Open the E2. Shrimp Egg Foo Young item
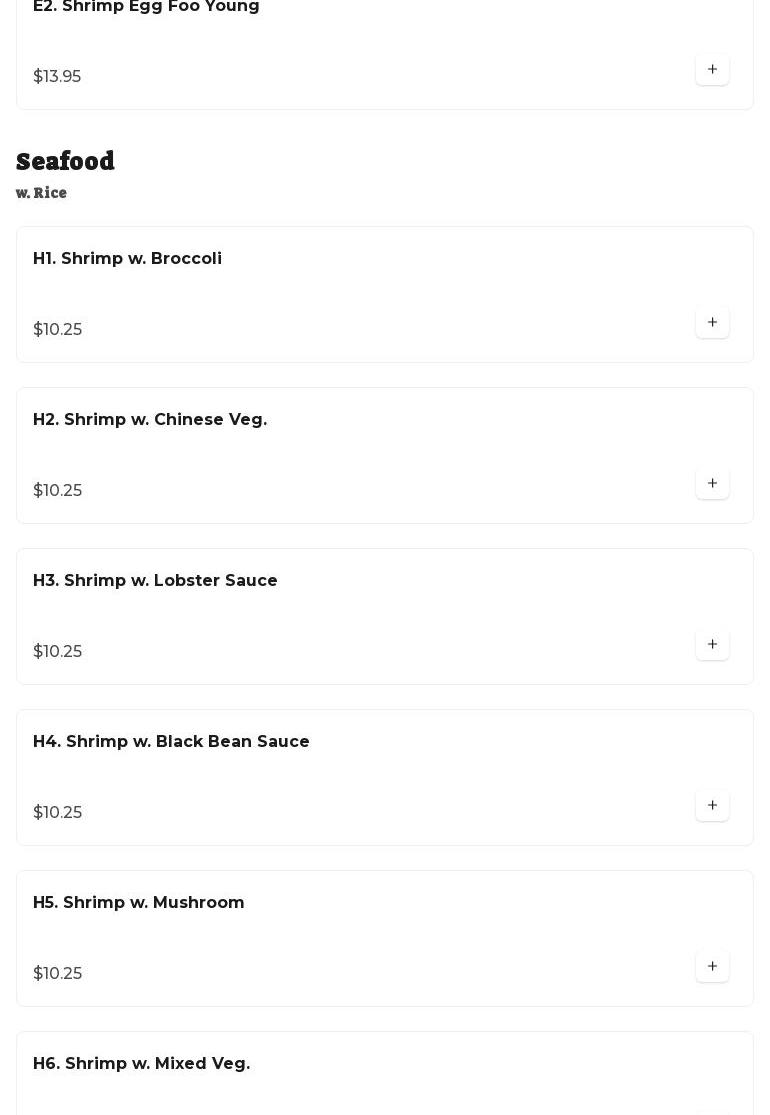This screenshot has width=770, height=1115. click(x=146, y=7)
